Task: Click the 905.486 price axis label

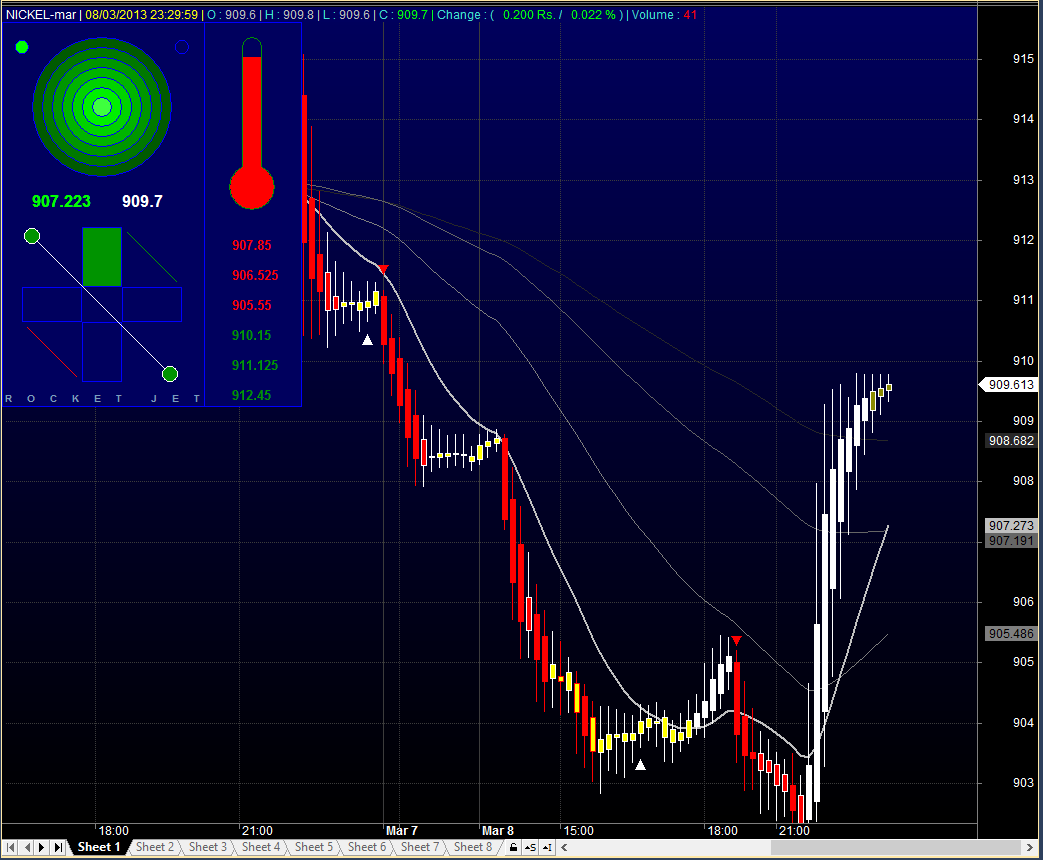Action: click(1010, 633)
